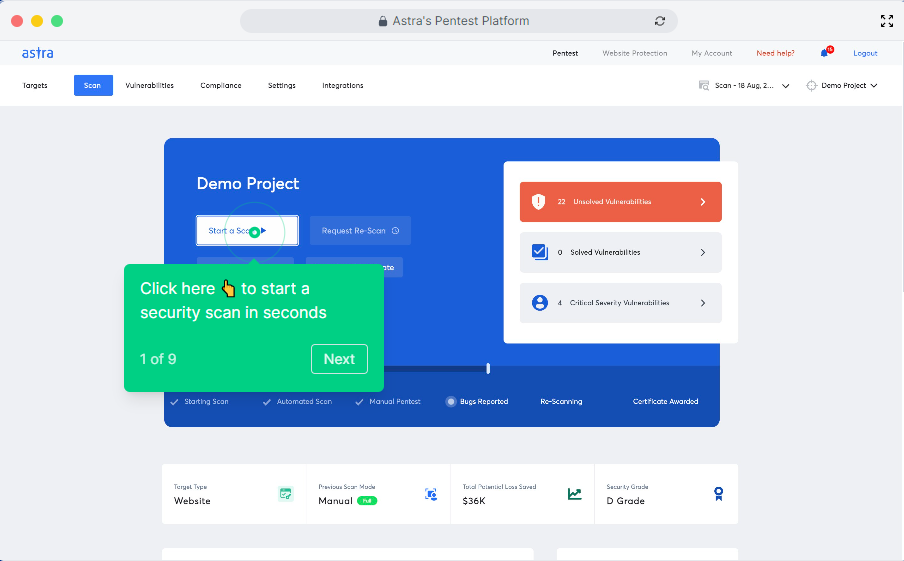This screenshot has width=904, height=561.
Task: Open the Integrations tab
Action: (x=342, y=85)
